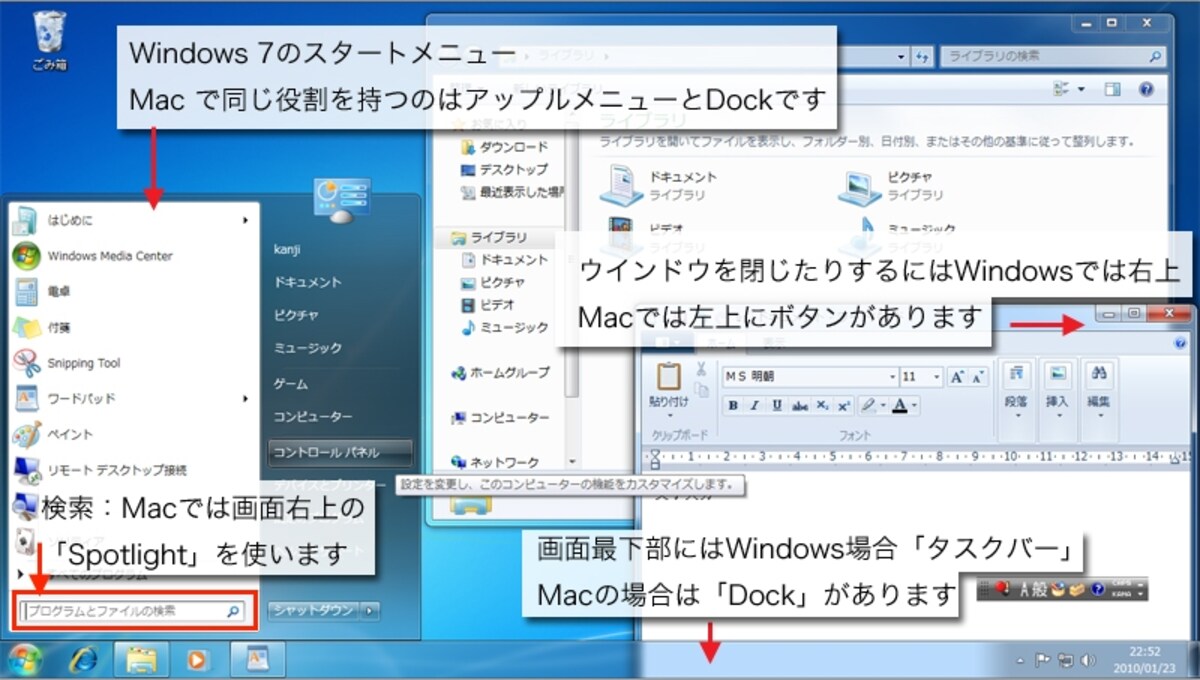
Task: Launch Windows Media Player from taskbar
Action: coord(198,661)
